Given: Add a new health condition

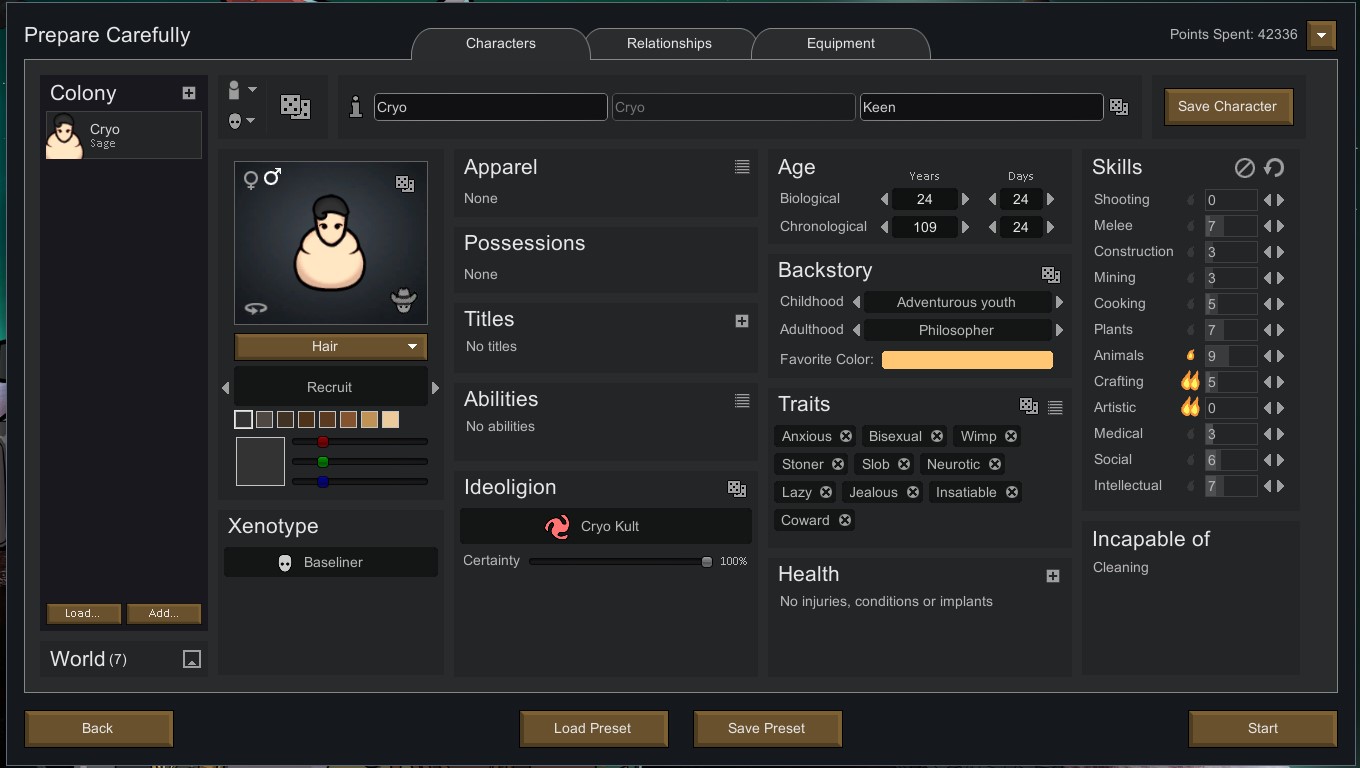Looking at the screenshot, I should tap(1053, 576).
